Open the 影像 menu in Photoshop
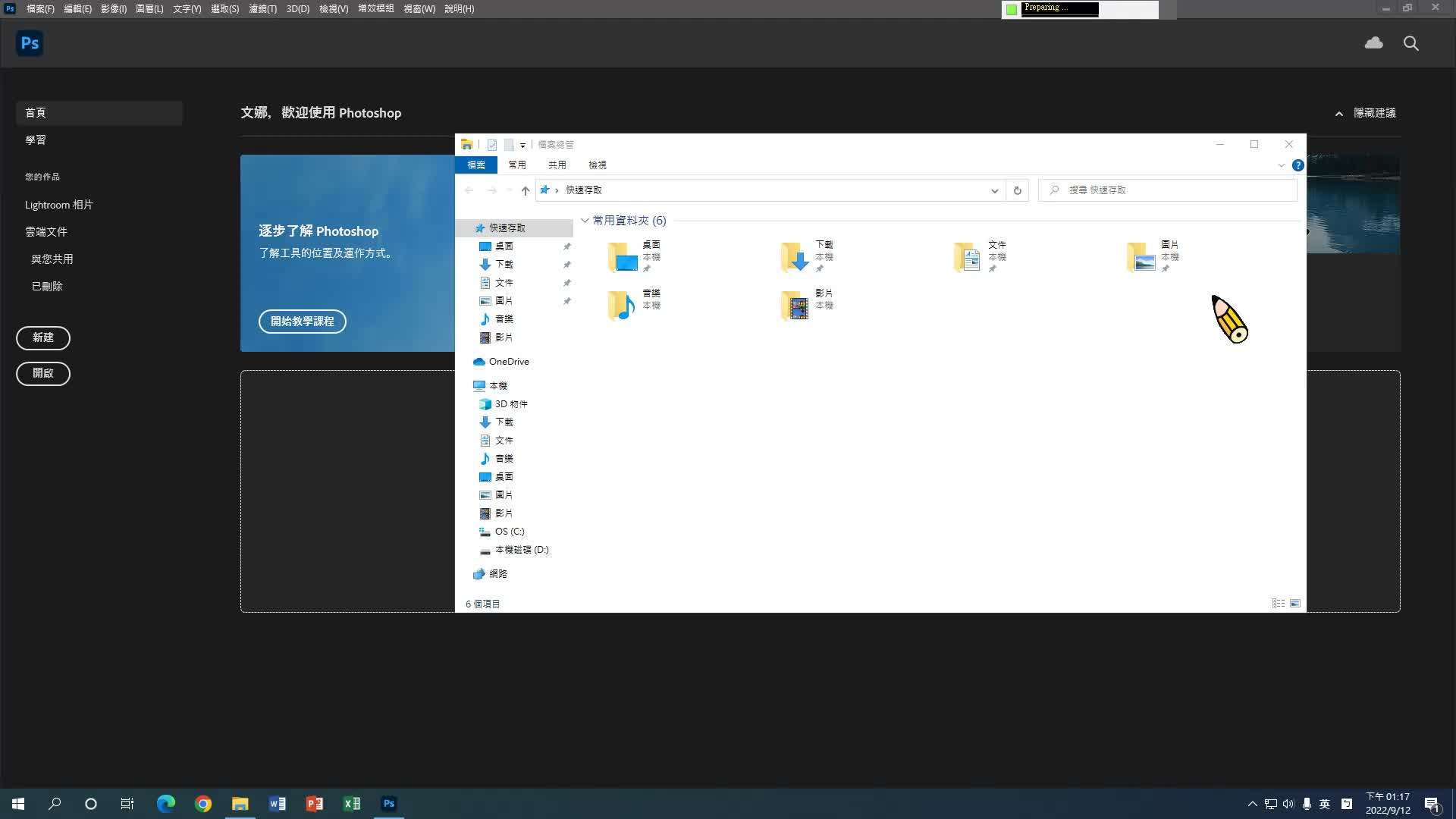The image size is (1456, 819). (x=114, y=9)
